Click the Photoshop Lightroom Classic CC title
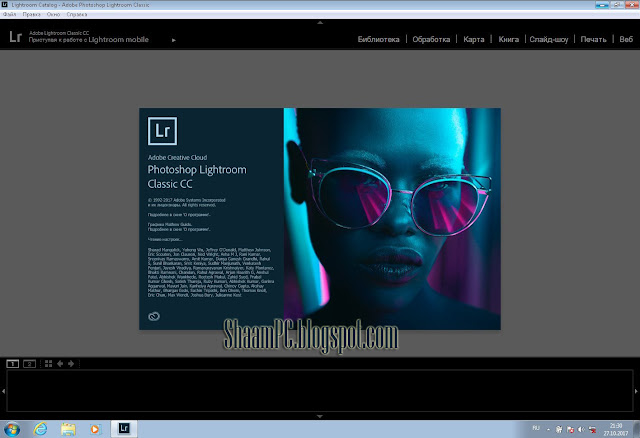The height and width of the screenshot is (438, 640). coord(197,177)
